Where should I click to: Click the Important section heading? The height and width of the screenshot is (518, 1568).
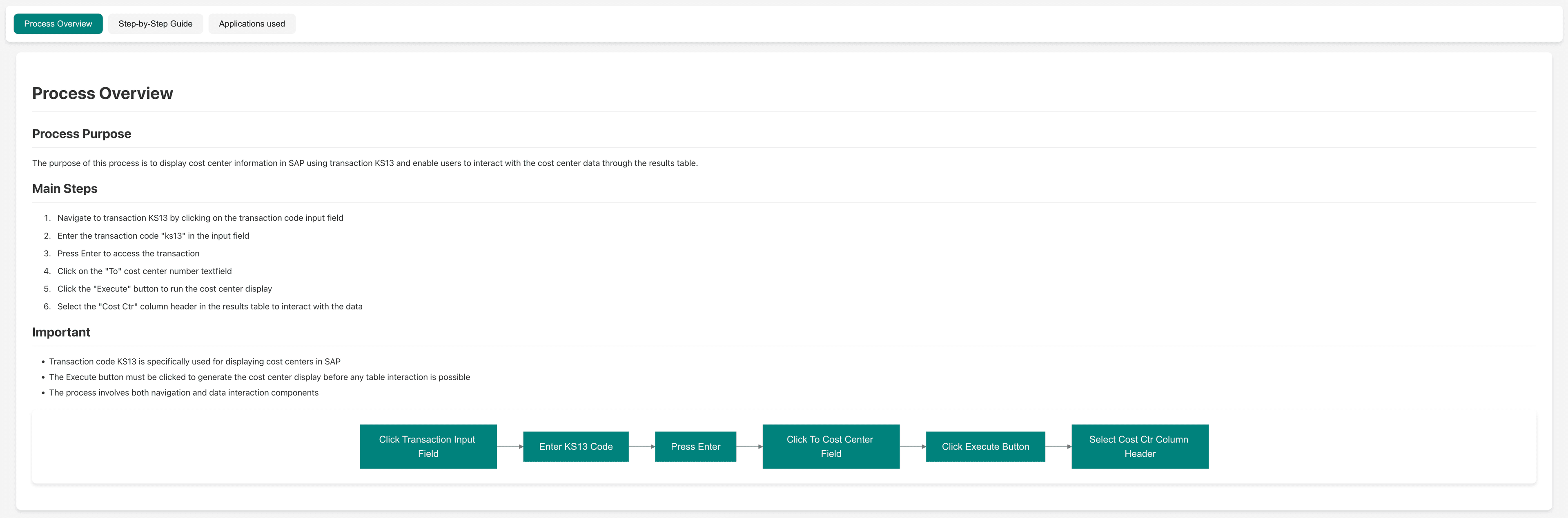click(61, 332)
